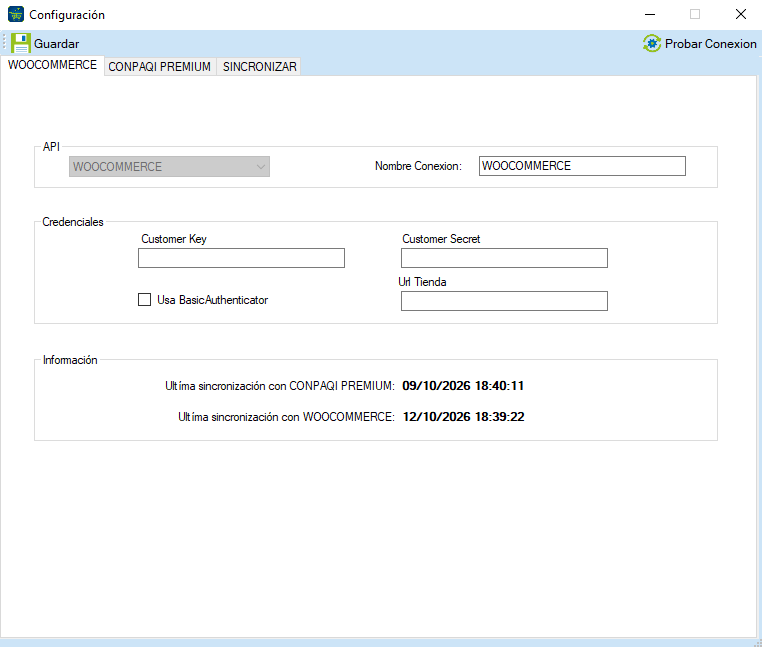Click the 'API' group title
The image size is (762, 647).
(51, 147)
